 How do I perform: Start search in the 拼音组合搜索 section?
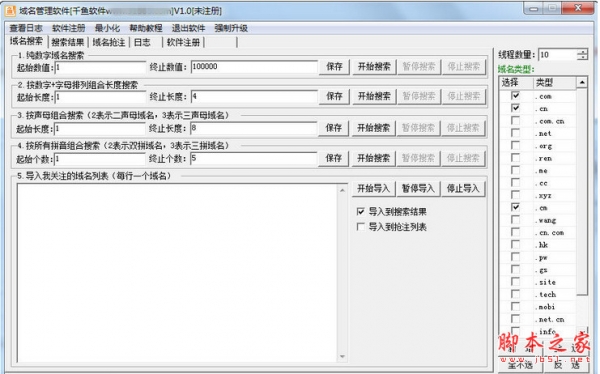373,158
